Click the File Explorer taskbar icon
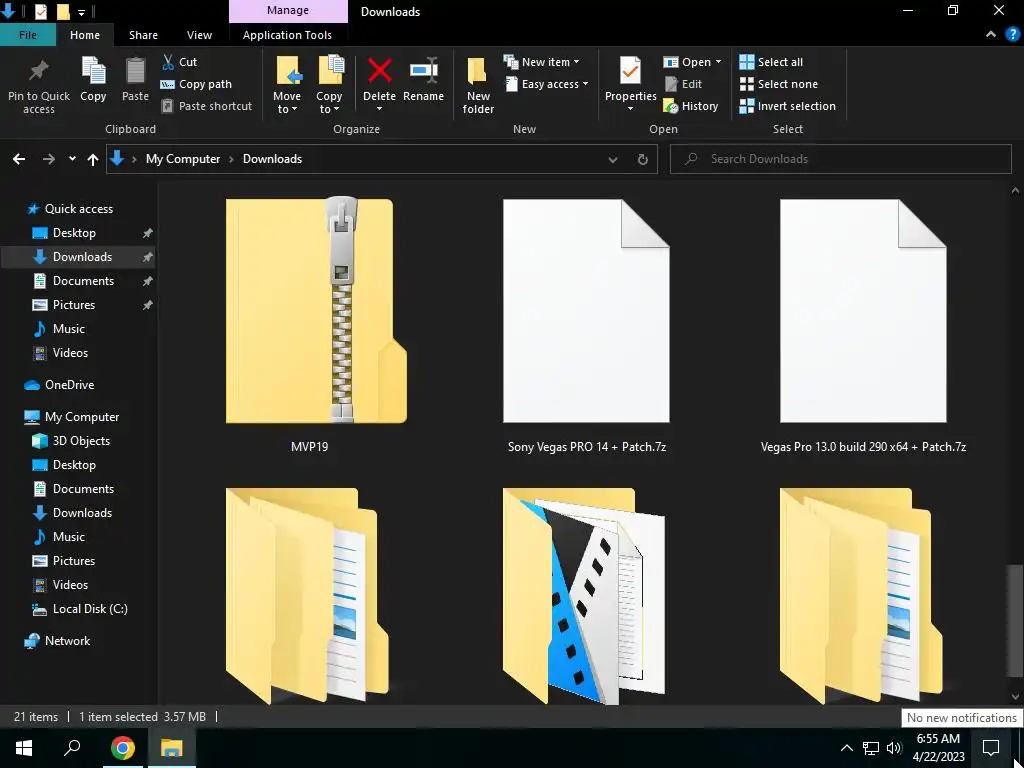Image resolution: width=1024 pixels, height=768 pixels. (x=171, y=748)
